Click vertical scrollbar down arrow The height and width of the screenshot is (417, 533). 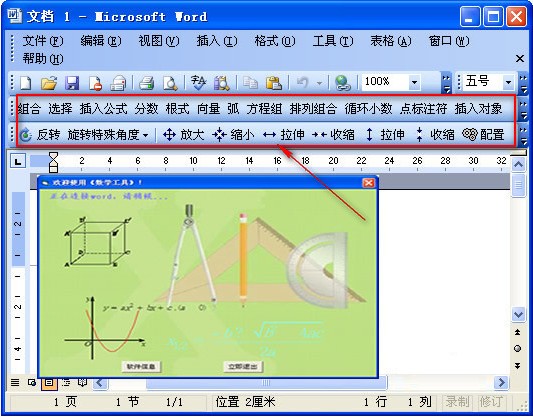point(518,315)
